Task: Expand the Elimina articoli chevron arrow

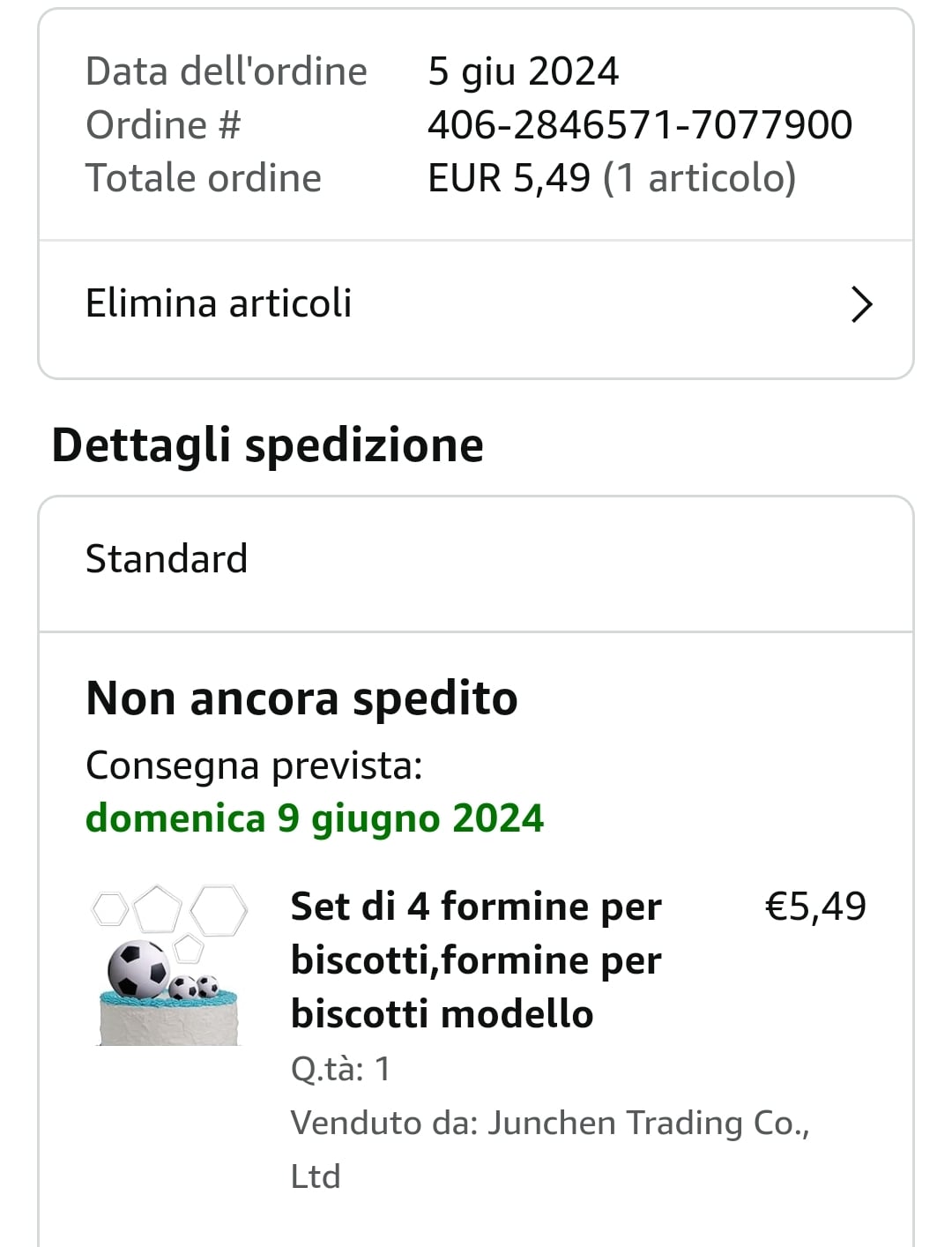Action: 861,304
